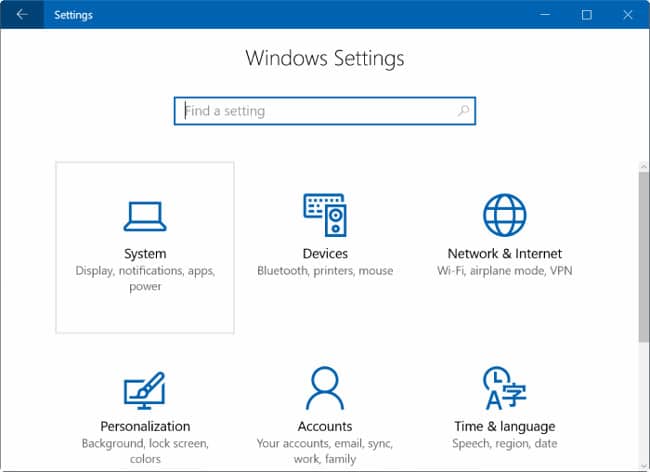650x472 pixels.
Task: Click the search magnifier icon
Action: pyautogui.click(x=463, y=111)
